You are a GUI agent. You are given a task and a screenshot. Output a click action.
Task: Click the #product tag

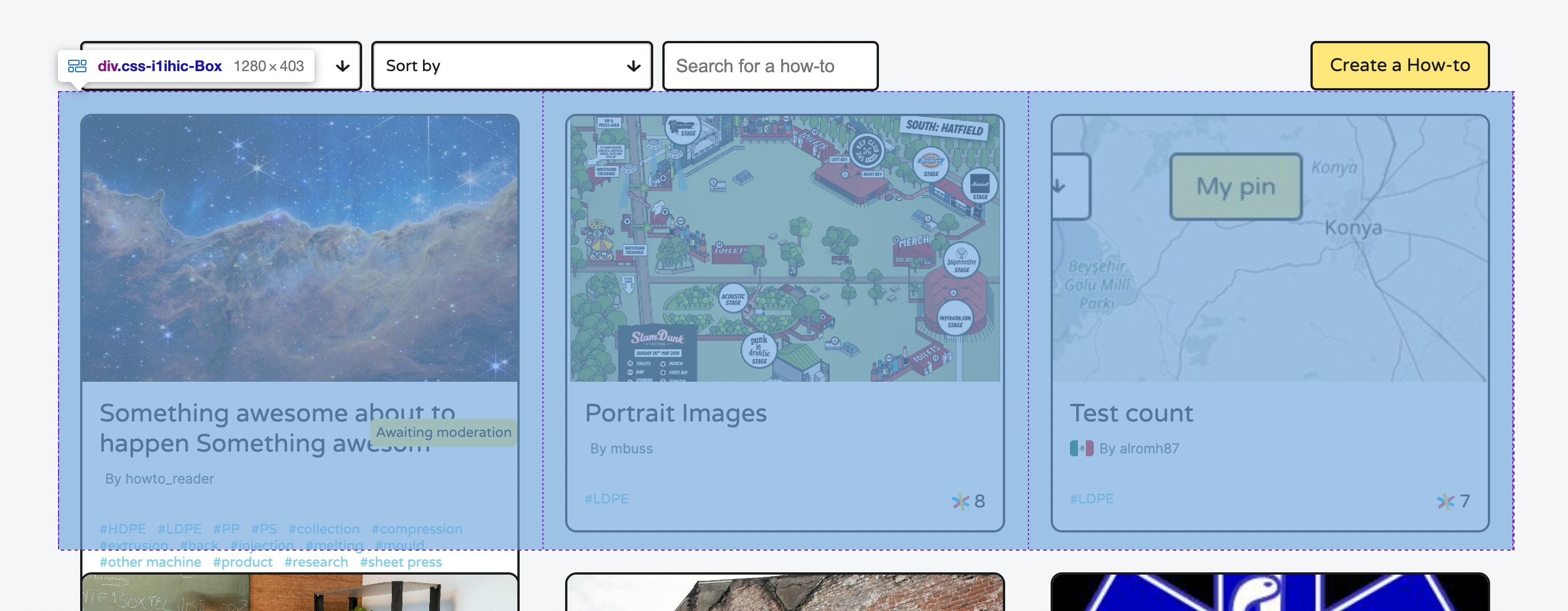point(242,562)
